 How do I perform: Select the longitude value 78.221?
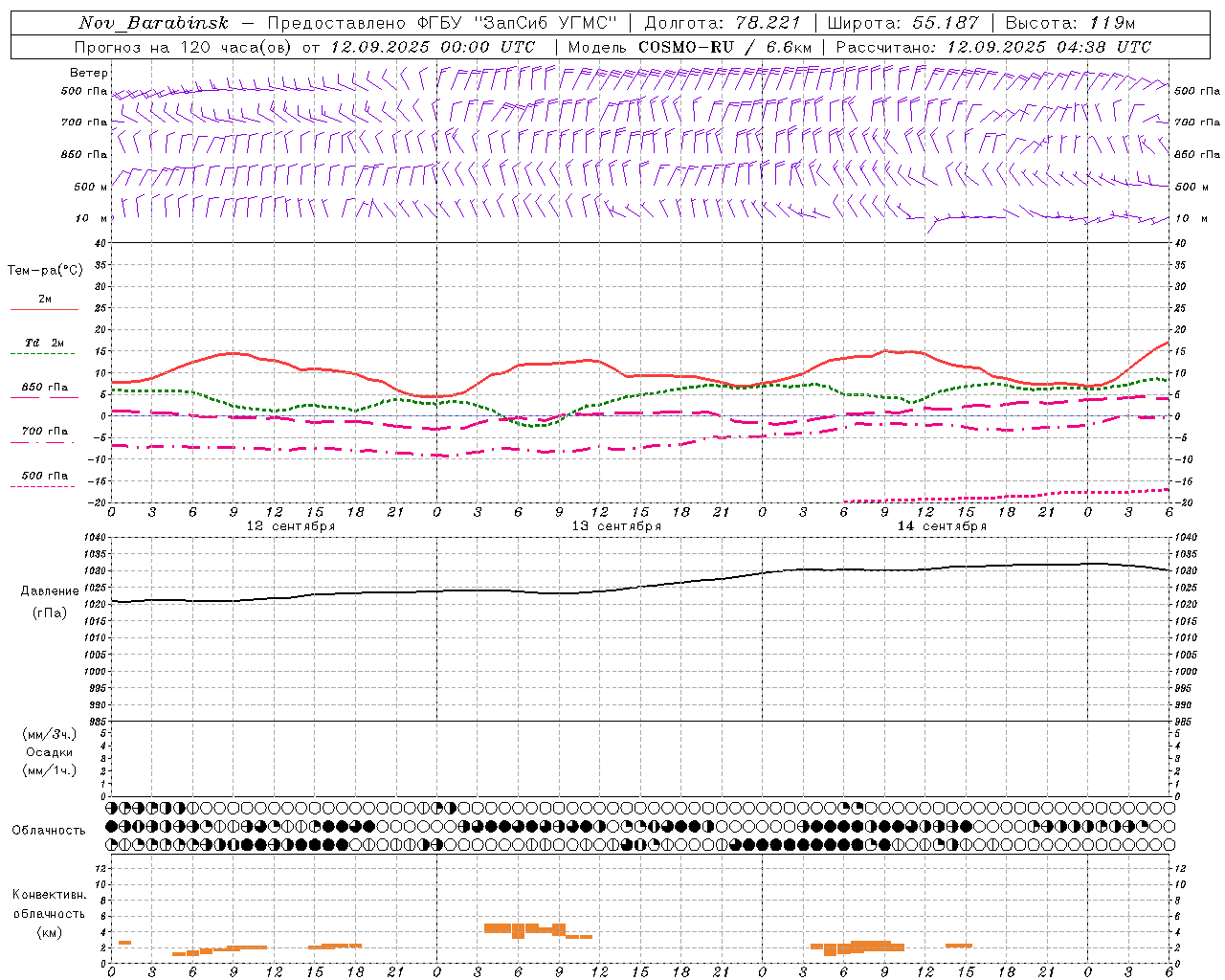coord(768,23)
